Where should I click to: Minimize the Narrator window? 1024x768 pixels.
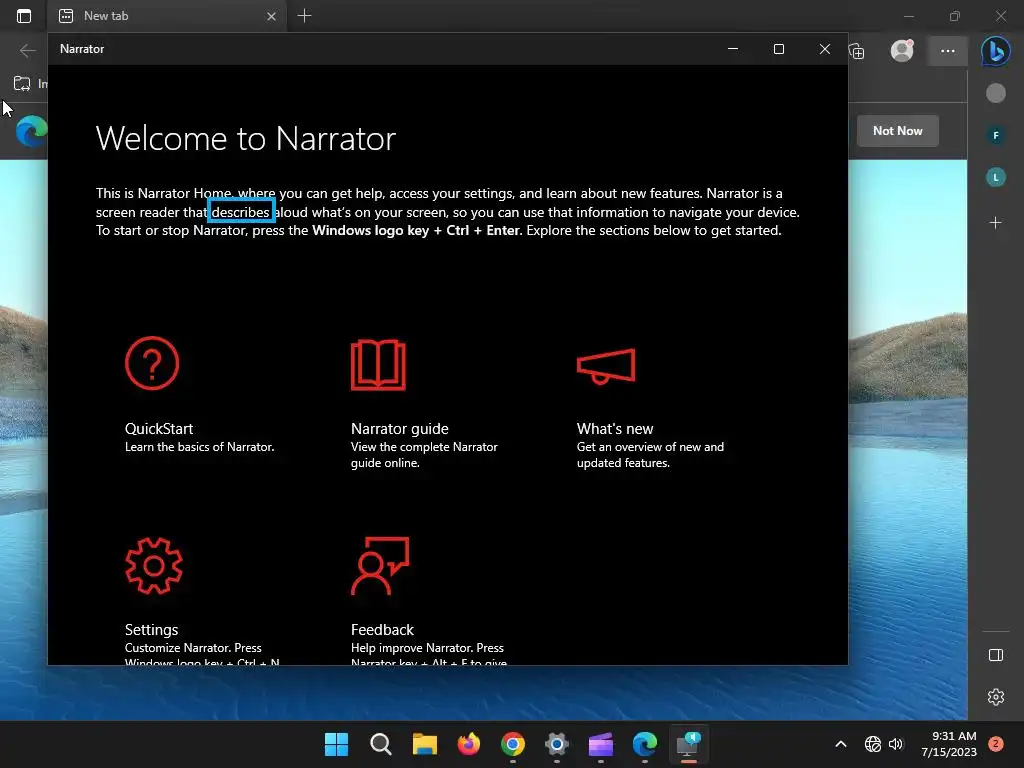tap(733, 49)
